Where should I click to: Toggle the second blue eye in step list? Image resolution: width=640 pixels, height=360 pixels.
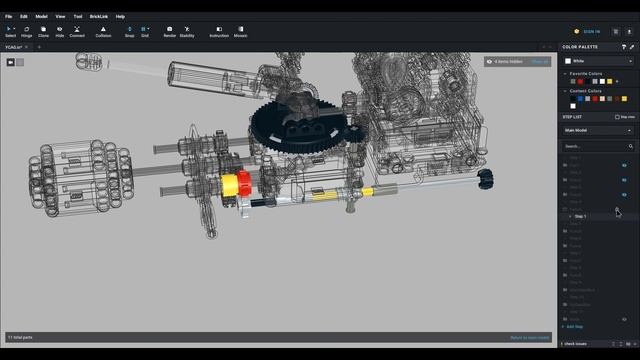point(624,180)
